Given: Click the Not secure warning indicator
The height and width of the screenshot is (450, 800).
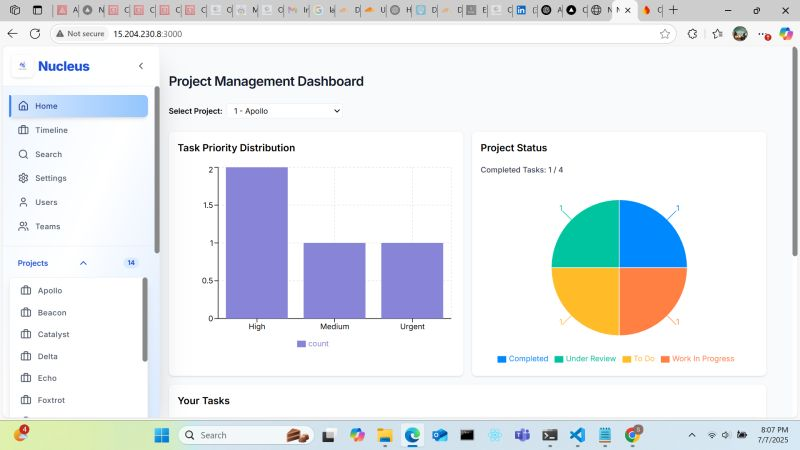Looking at the screenshot, I should pyautogui.click(x=80, y=34).
